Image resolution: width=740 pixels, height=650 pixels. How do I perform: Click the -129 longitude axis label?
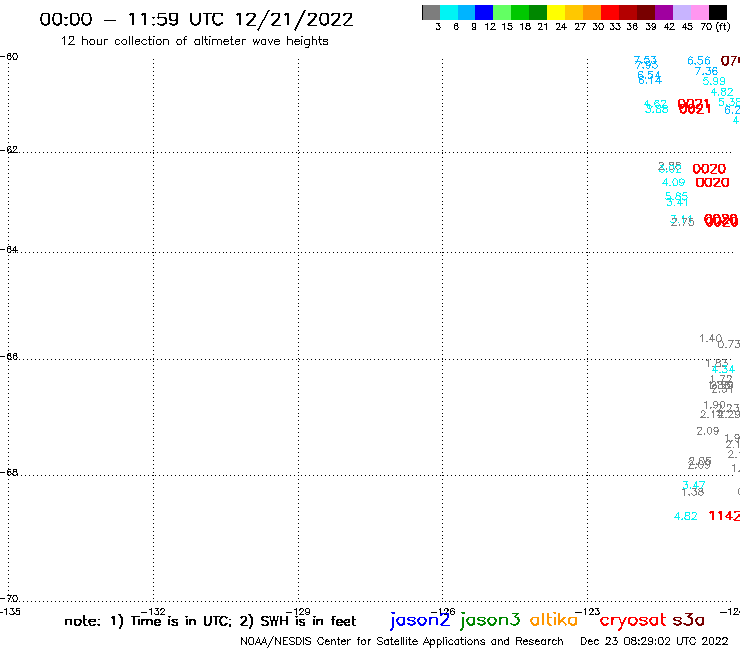[298, 612]
